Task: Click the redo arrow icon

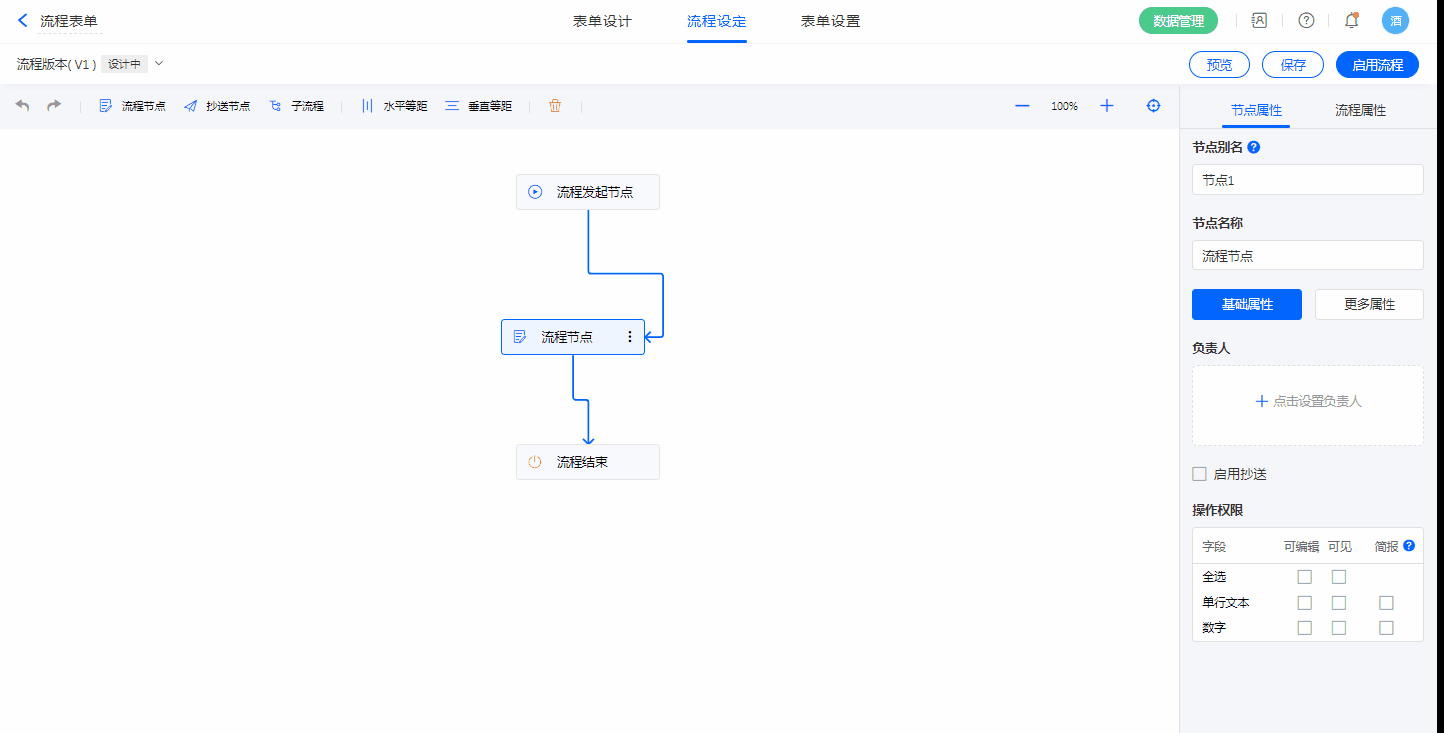Action: click(54, 106)
